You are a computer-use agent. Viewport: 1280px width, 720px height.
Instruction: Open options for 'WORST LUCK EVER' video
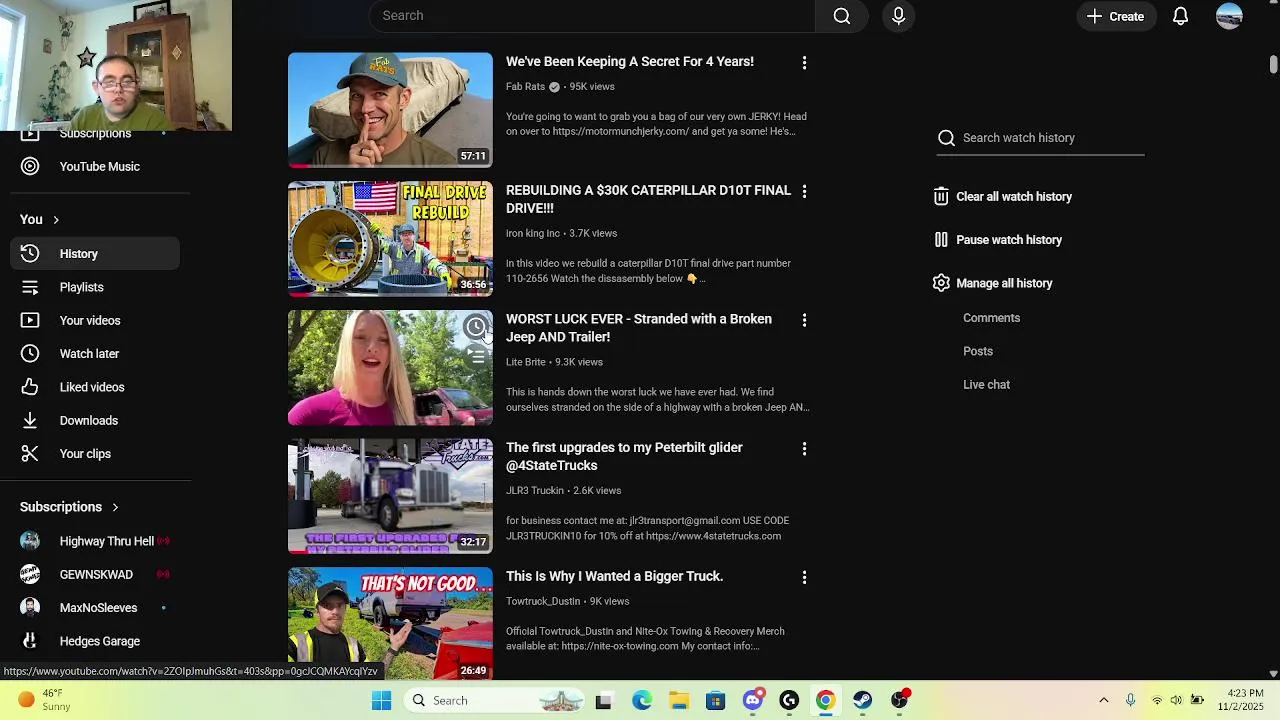[x=804, y=320]
